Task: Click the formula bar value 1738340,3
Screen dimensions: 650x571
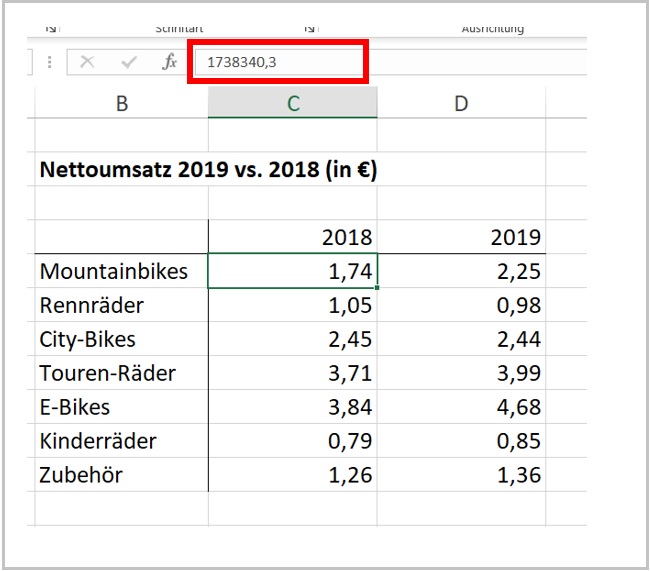Action: tap(242, 62)
